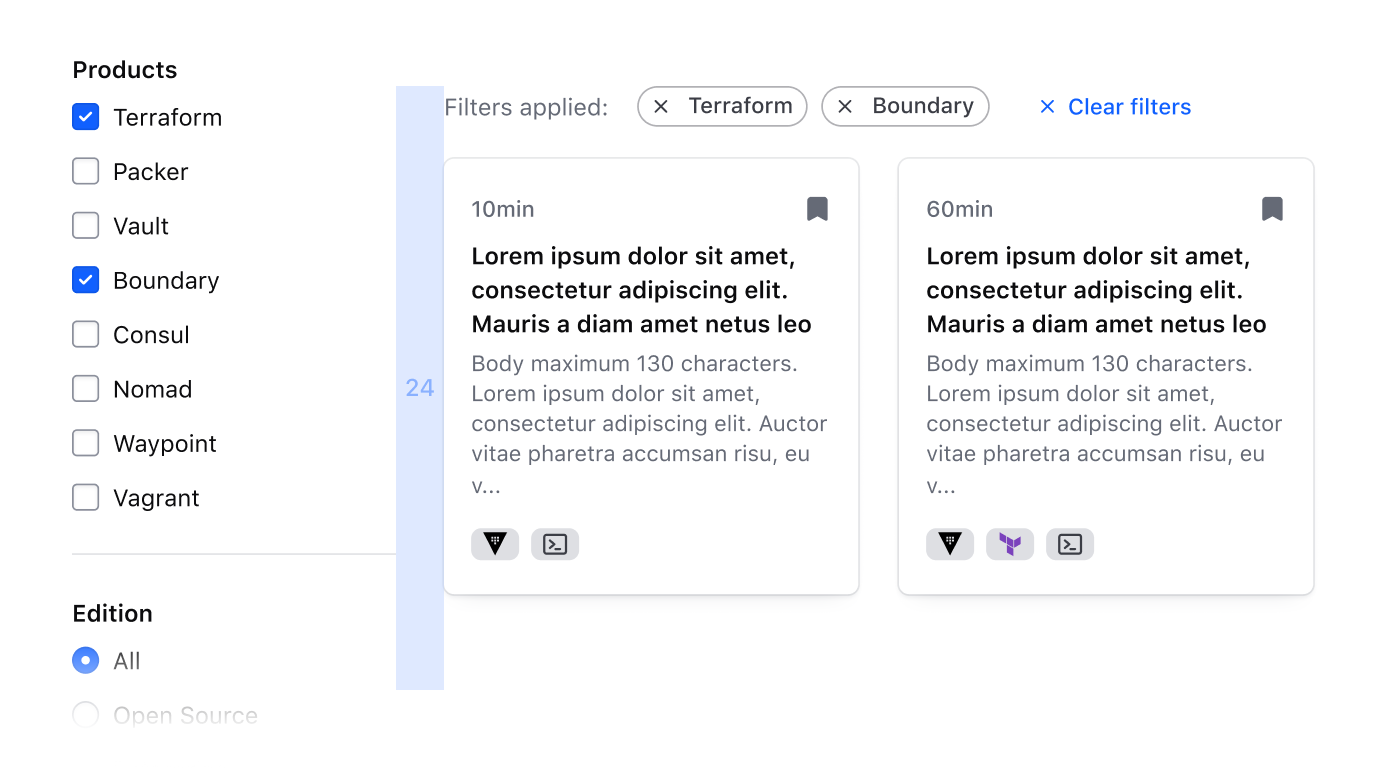Click the Clear filters link
1386x768 pixels.
click(1116, 107)
